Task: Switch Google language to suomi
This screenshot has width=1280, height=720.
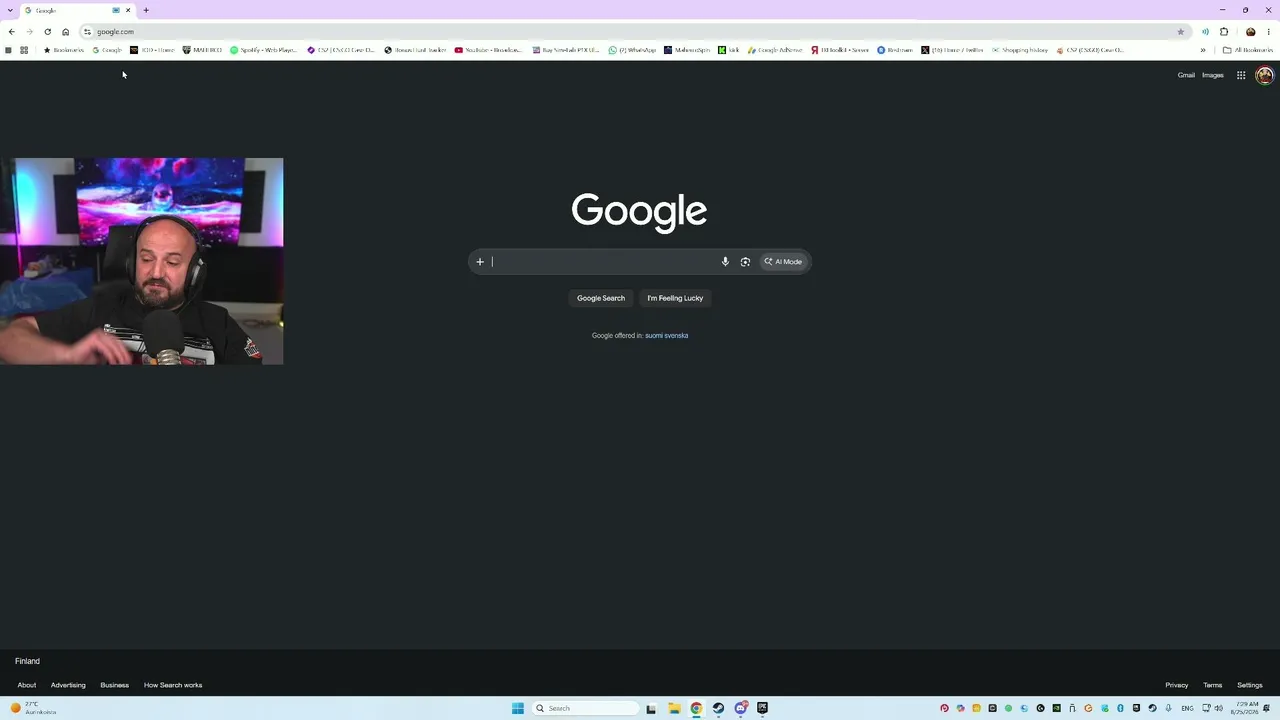Action: coord(656,336)
